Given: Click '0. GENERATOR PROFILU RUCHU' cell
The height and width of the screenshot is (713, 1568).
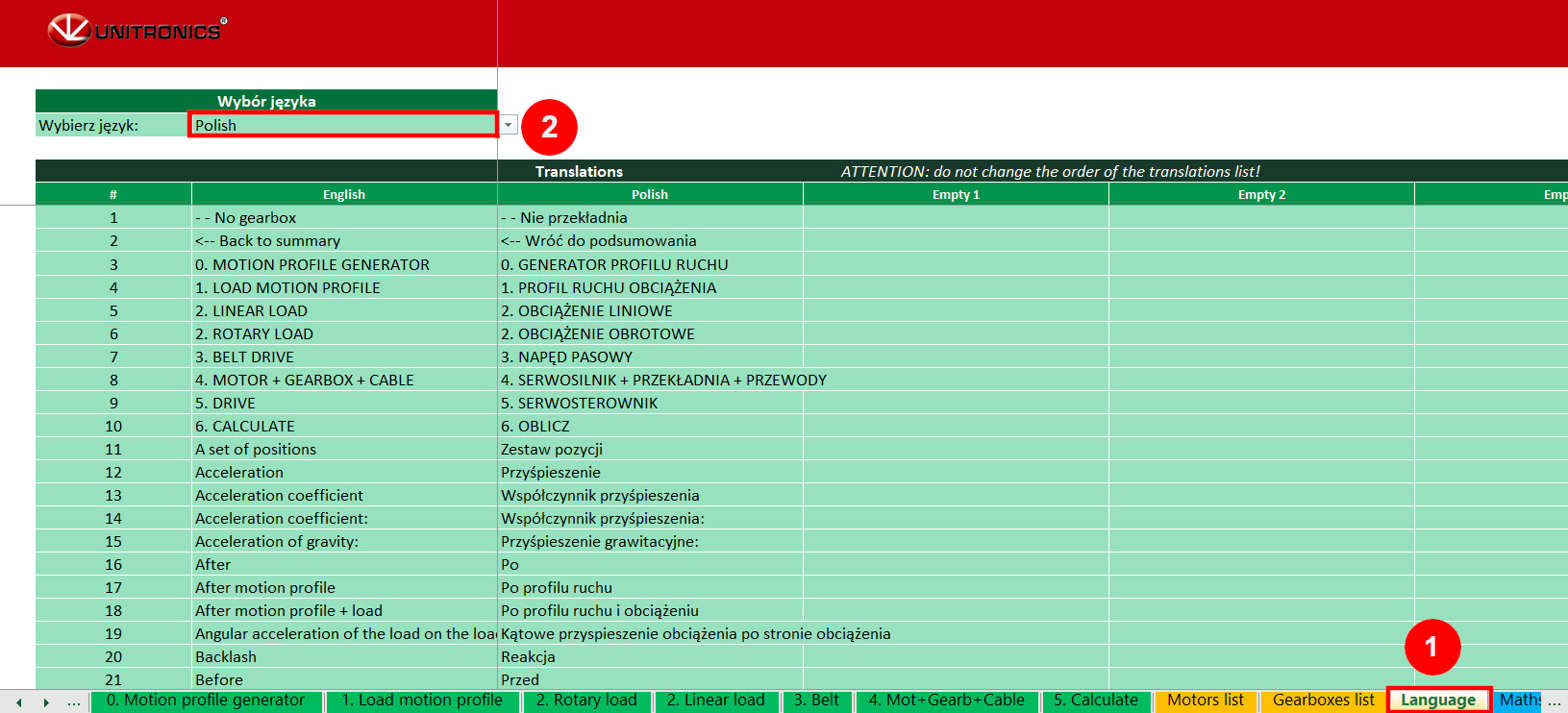Looking at the screenshot, I should 650,264.
